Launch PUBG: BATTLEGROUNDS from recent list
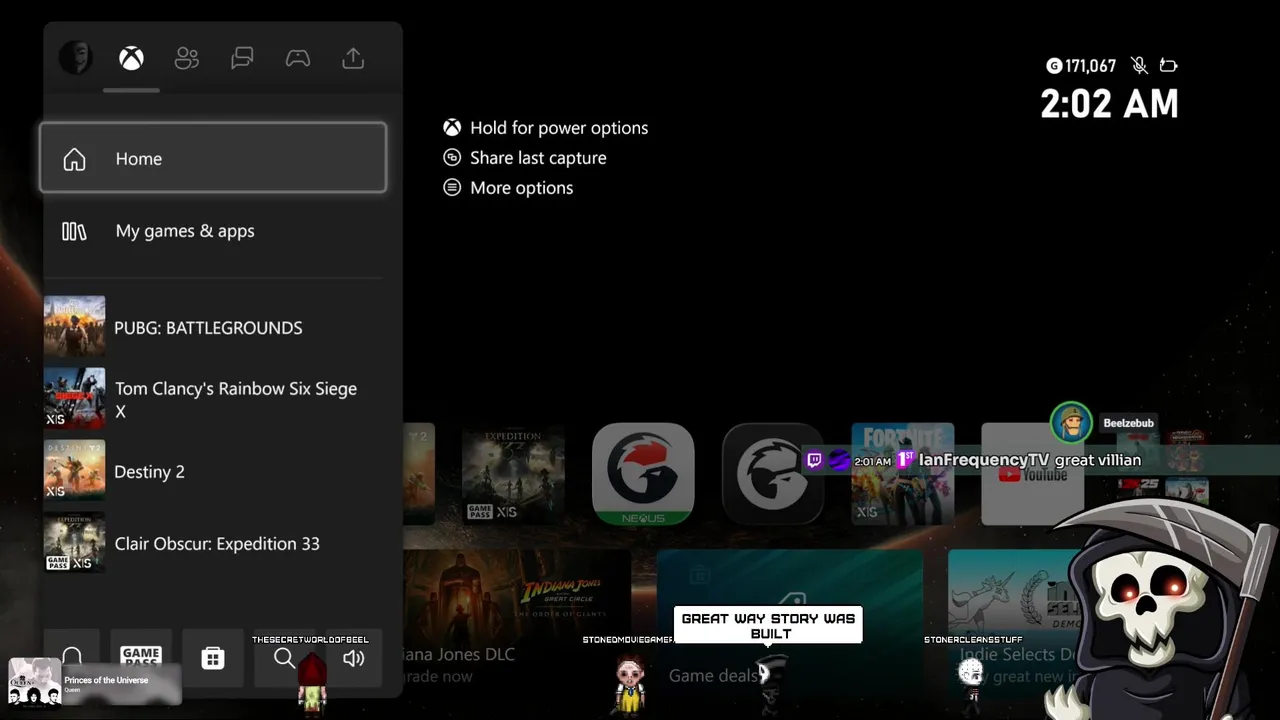The height and width of the screenshot is (720, 1280). pos(213,327)
